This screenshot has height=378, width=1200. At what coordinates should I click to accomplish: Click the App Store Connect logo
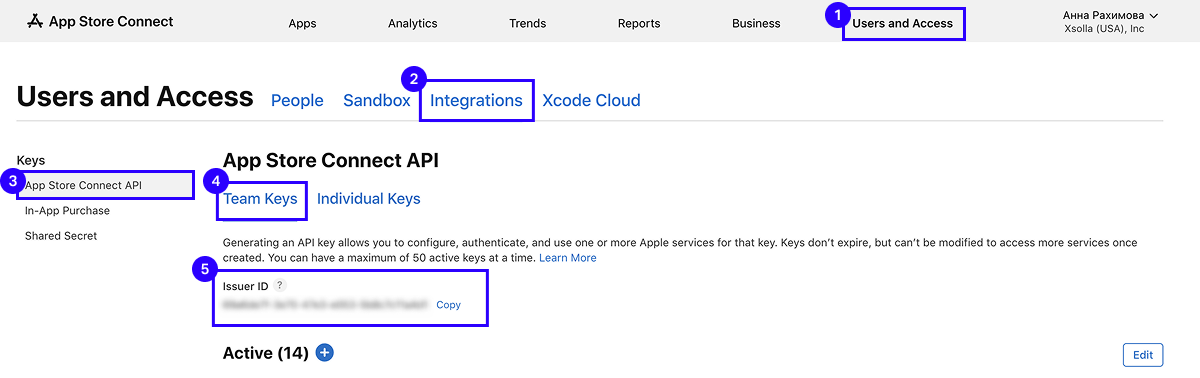pyautogui.click(x=99, y=21)
